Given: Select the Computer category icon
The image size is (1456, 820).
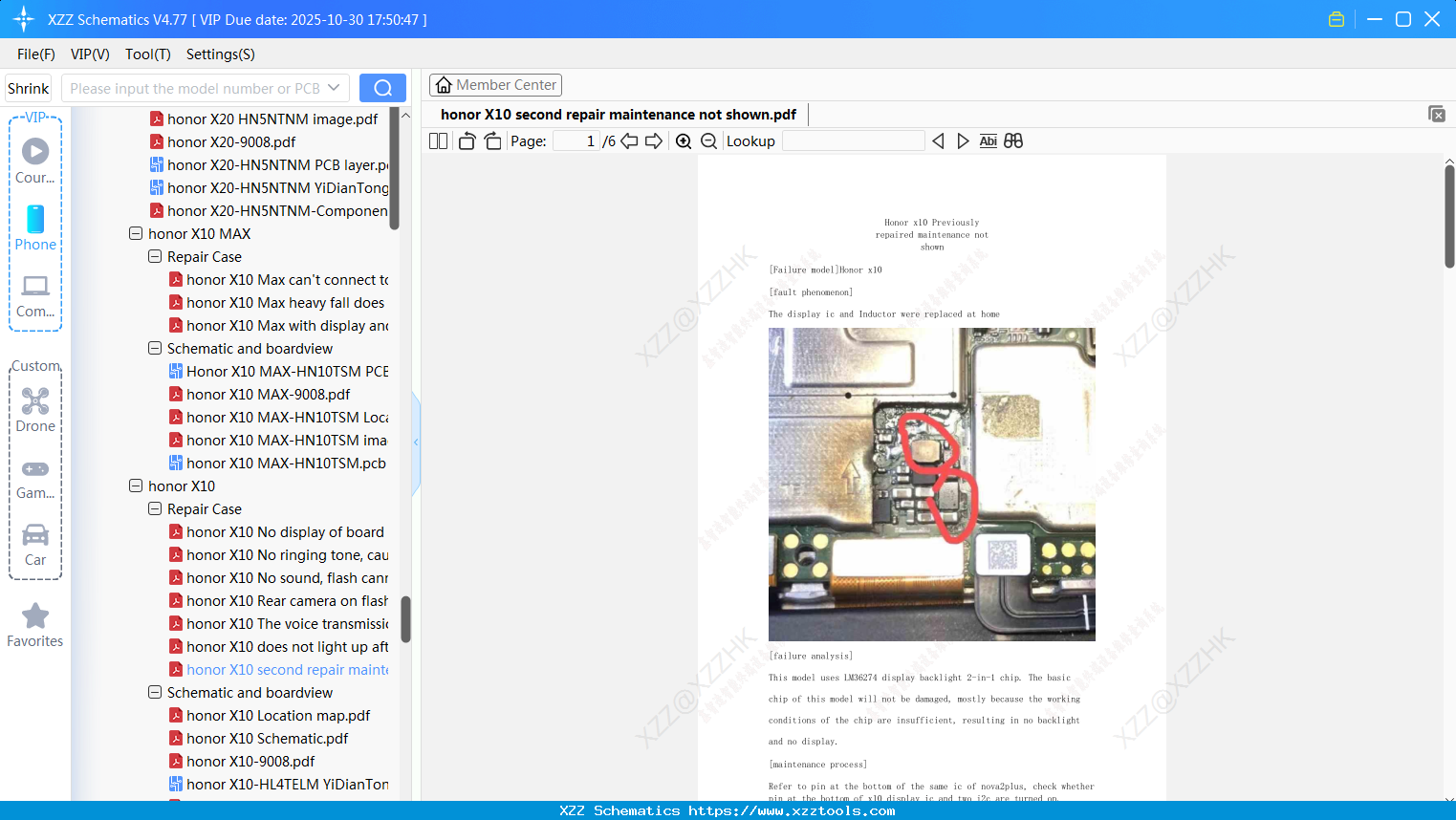Looking at the screenshot, I should tap(35, 295).
